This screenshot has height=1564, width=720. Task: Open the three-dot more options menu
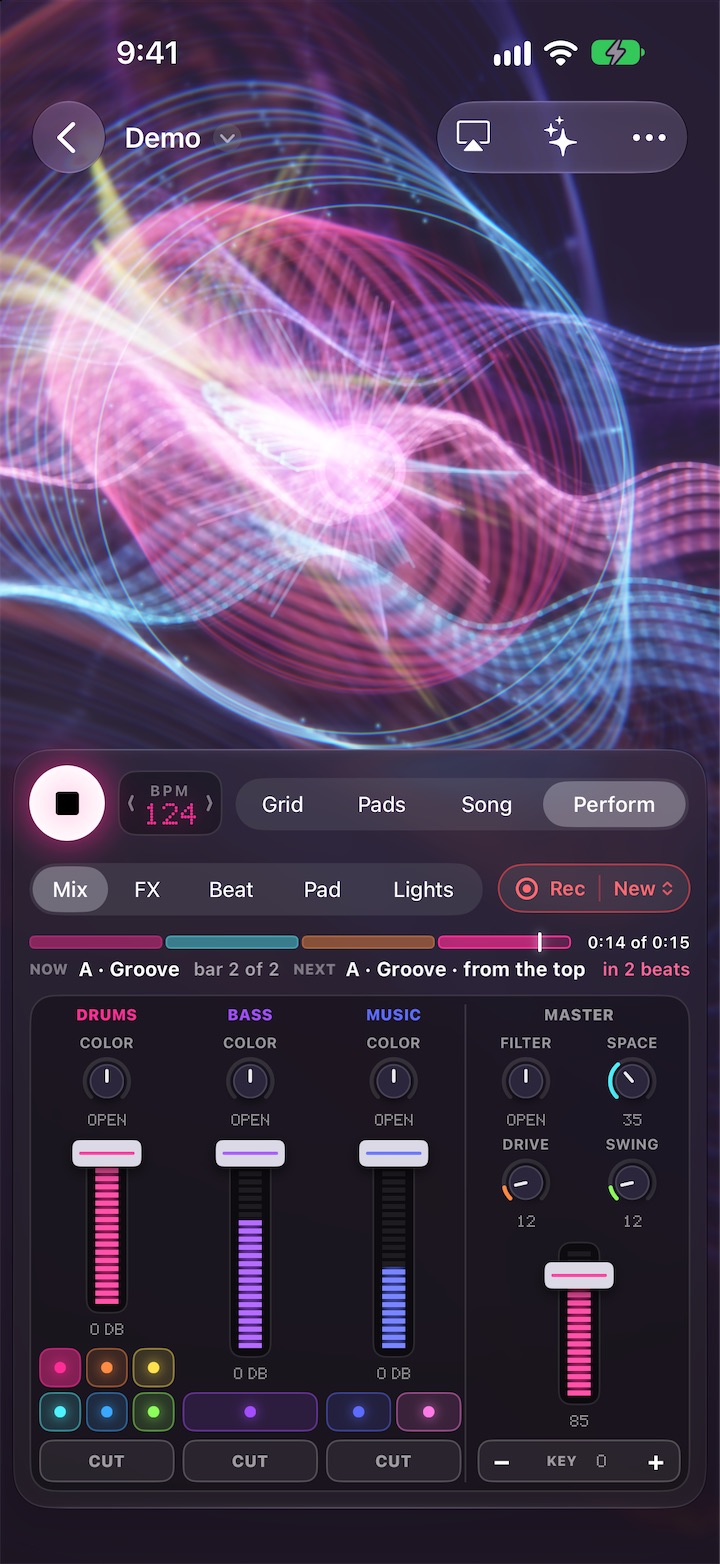point(649,138)
